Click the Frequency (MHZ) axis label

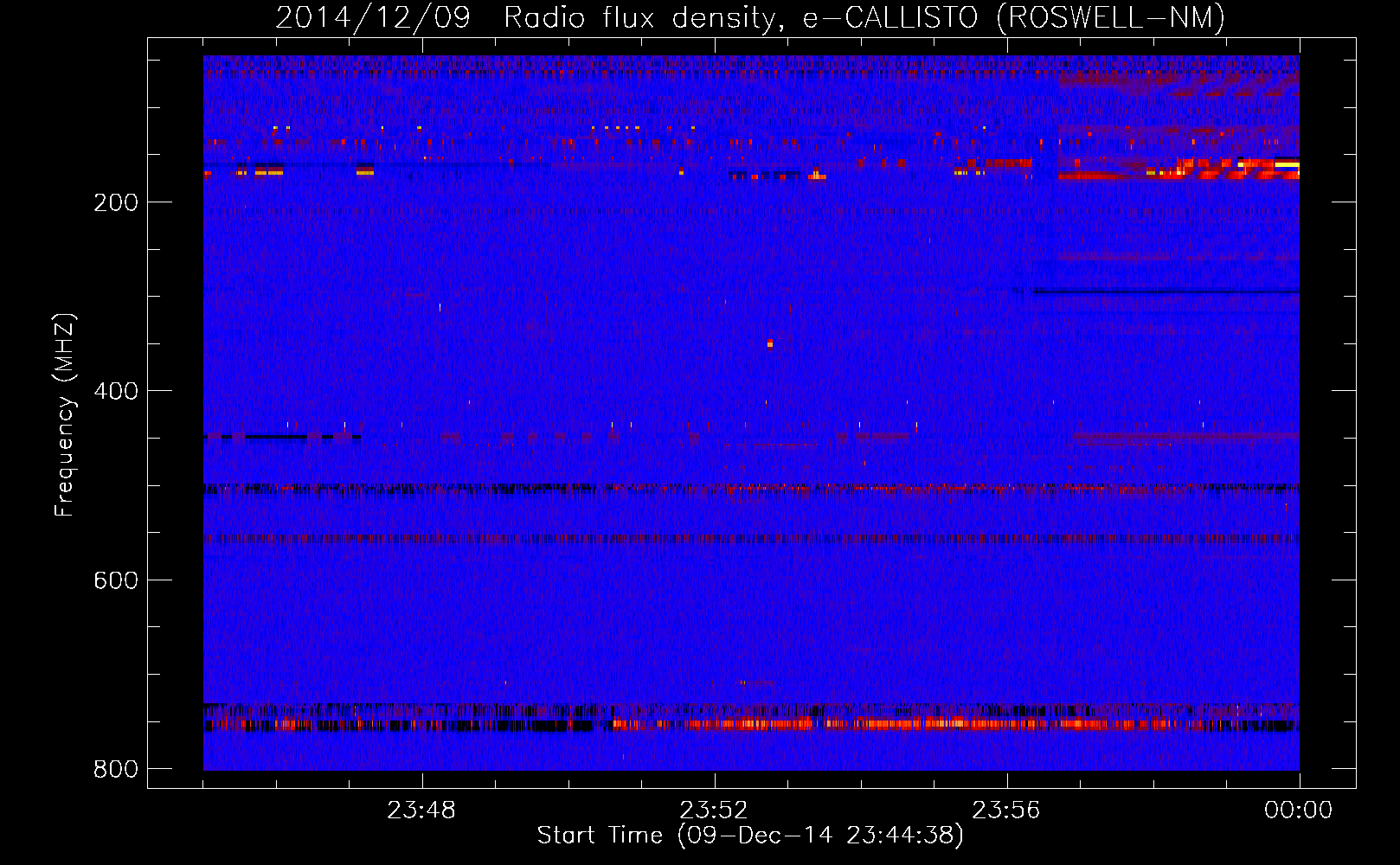coord(65,415)
